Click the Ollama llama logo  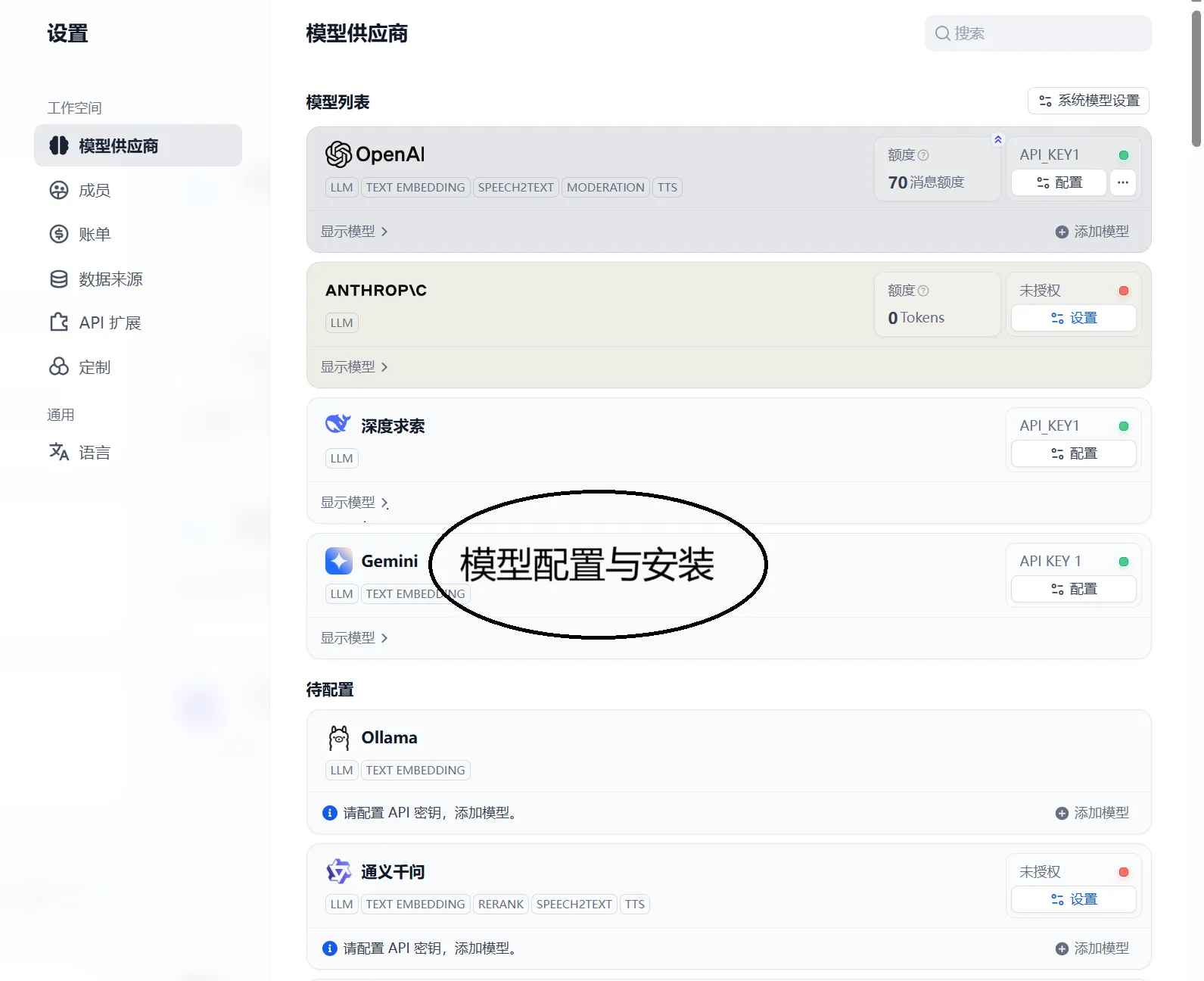pyautogui.click(x=339, y=737)
